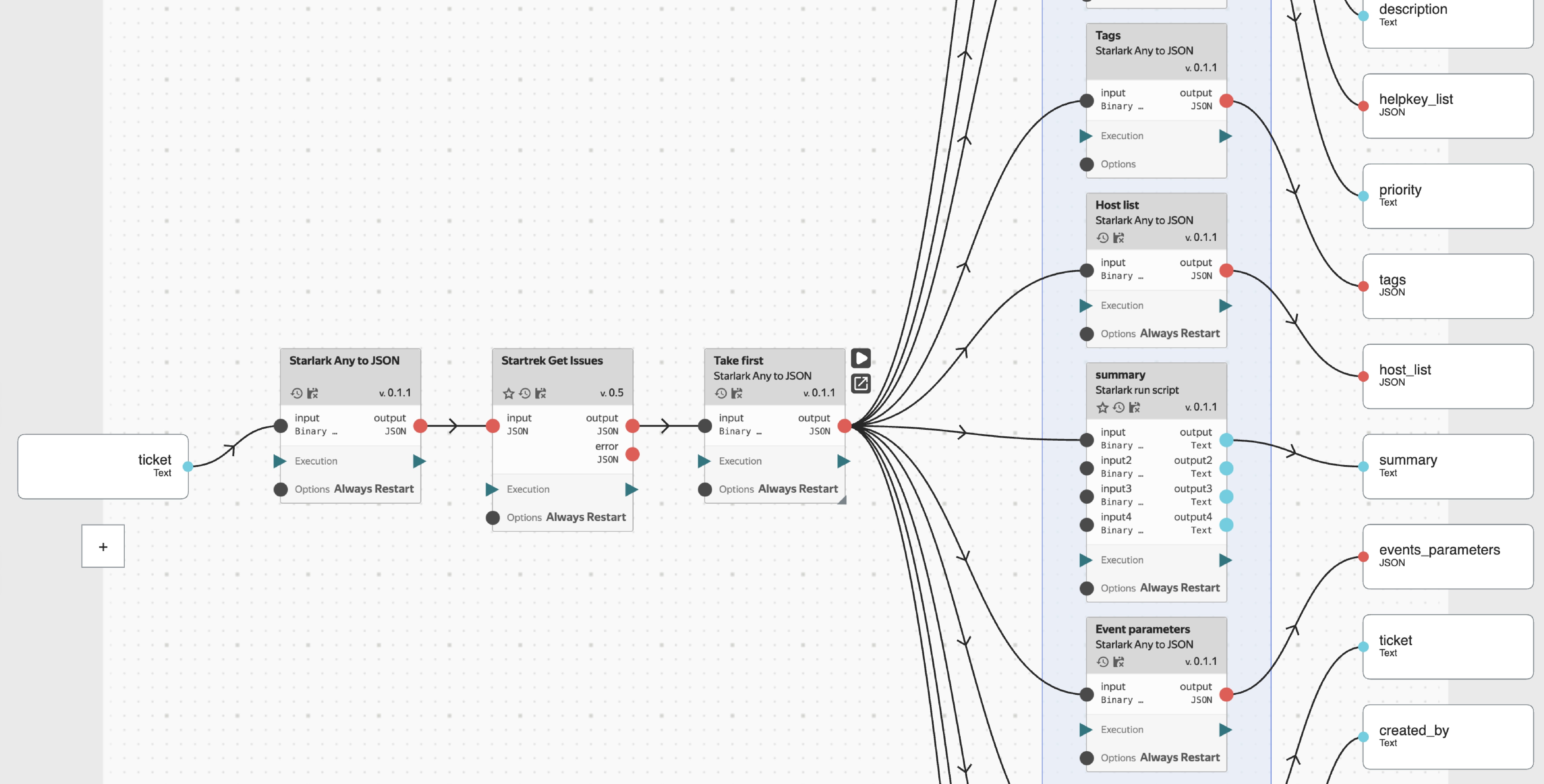
Task: Click the helpkey_list output block
Action: (x=1448, y=106)
